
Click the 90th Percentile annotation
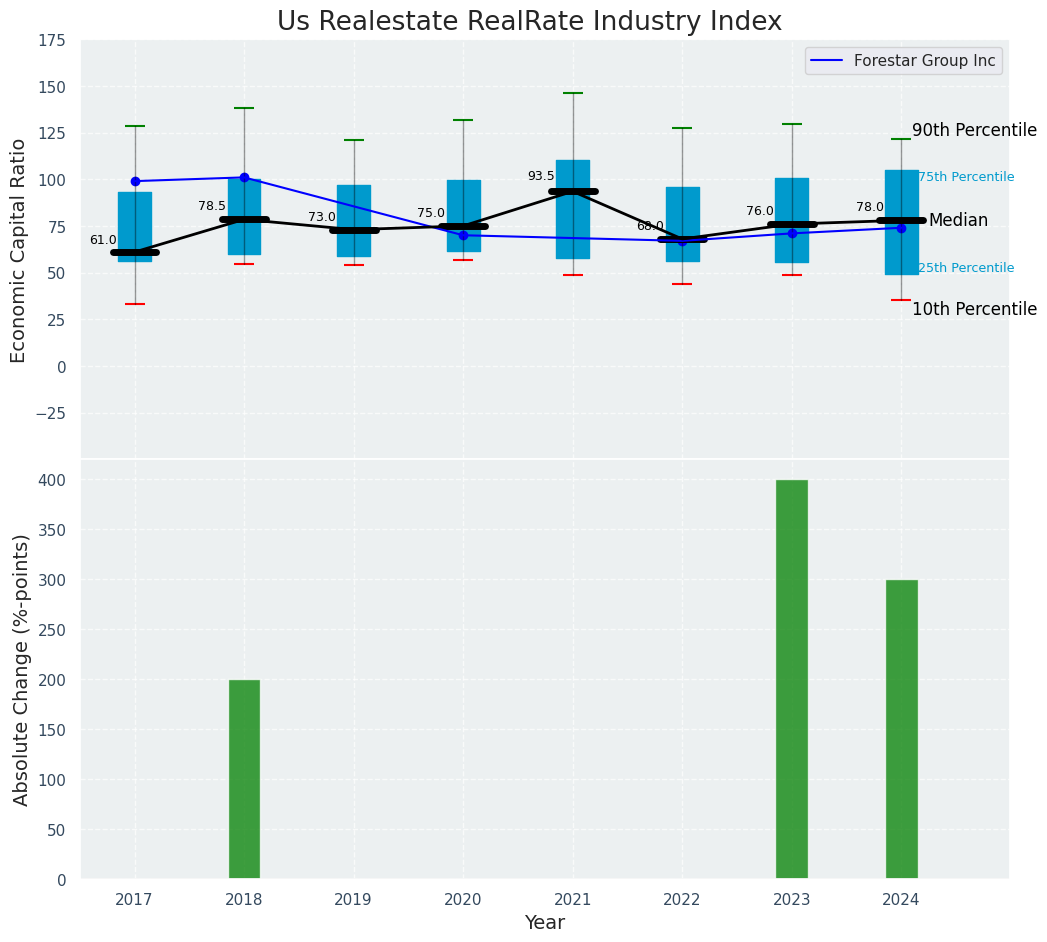click(x=974, y=131)
